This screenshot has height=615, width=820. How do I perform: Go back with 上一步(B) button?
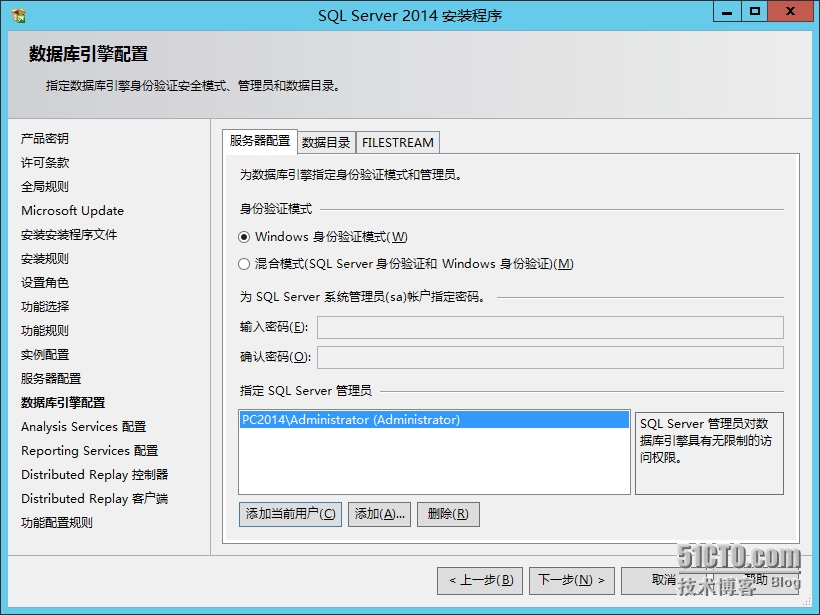[480, 580]
